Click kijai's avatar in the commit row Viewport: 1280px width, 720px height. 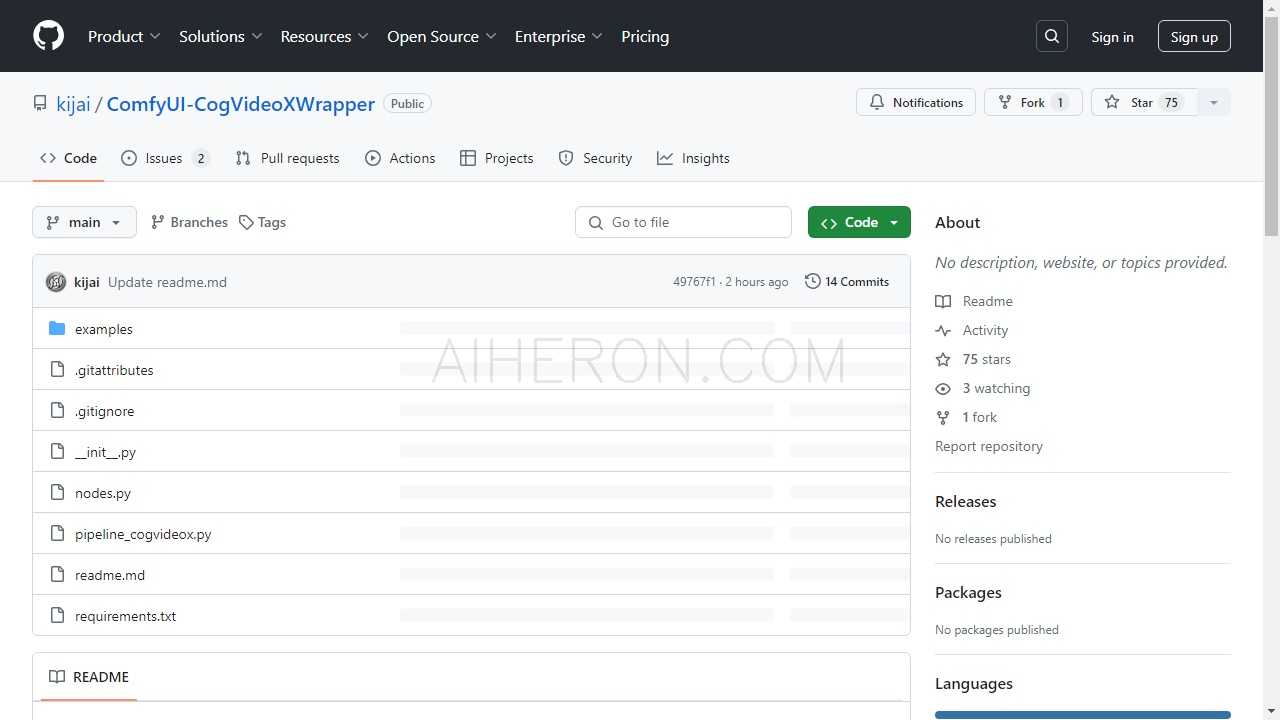56,282
